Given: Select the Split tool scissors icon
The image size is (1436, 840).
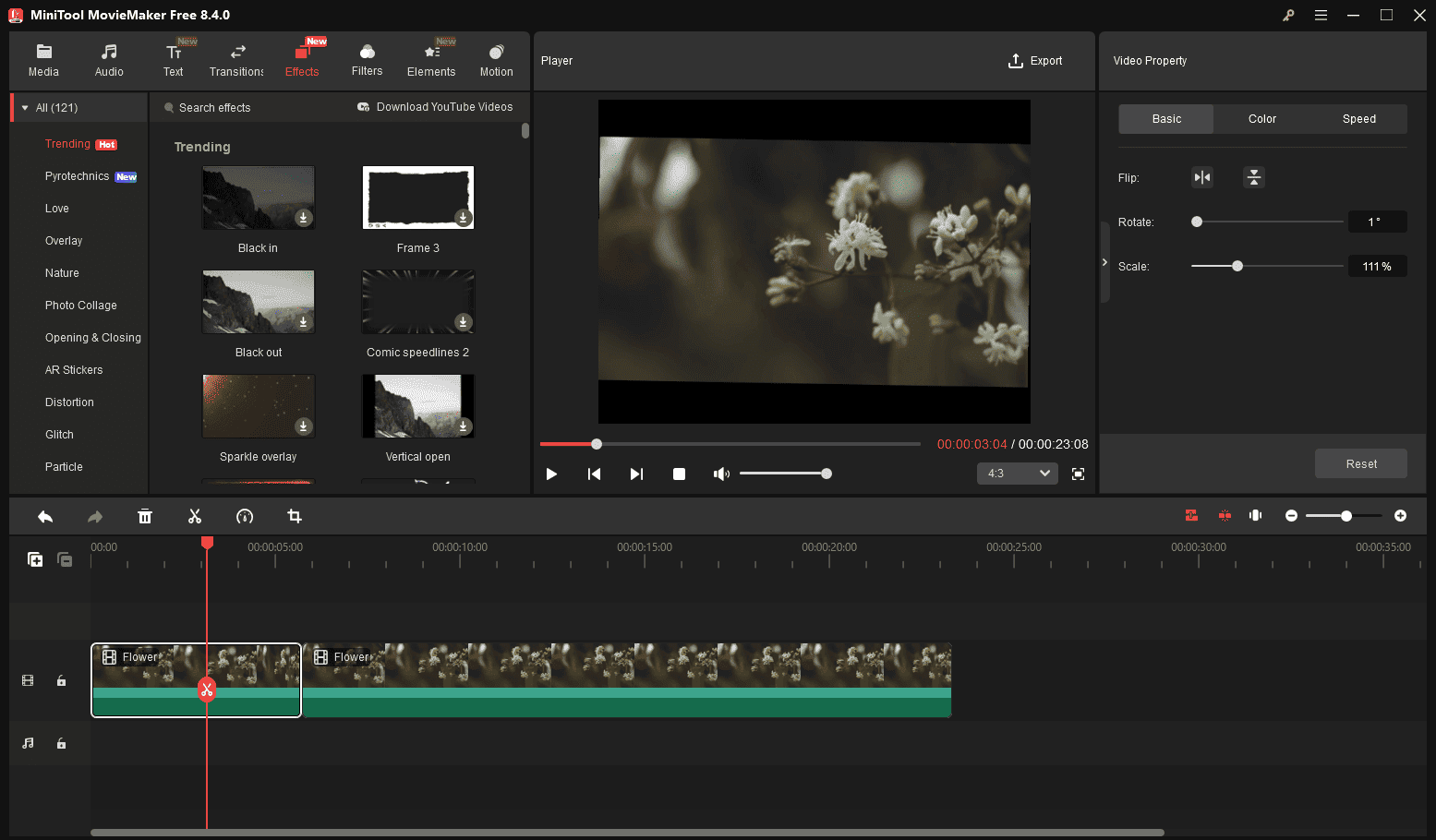Looking at the screenshot, I should [195, 515].
